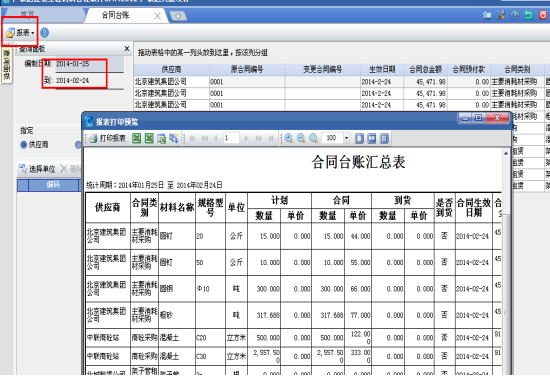This screenshot has height=376, width=550.
Task: Close the query panel with its X
Action: coord(127,49)
